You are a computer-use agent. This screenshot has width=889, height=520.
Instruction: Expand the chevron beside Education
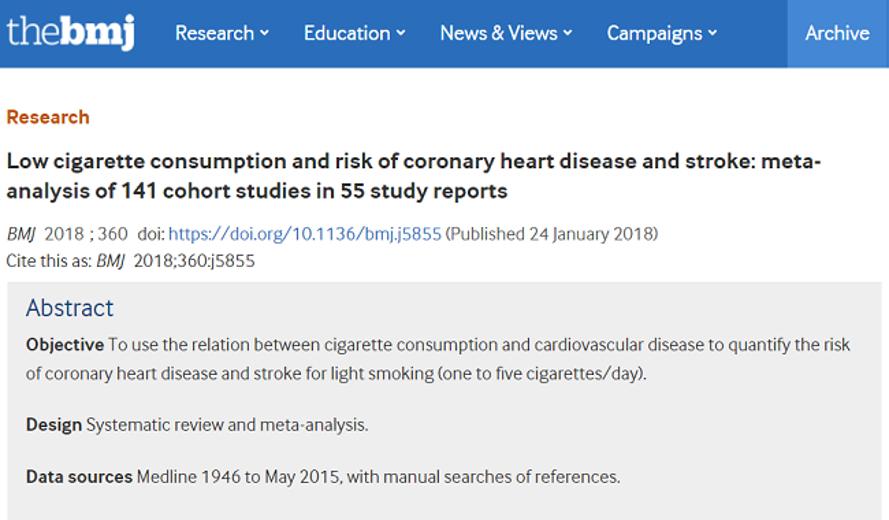(x=401, y=33)
